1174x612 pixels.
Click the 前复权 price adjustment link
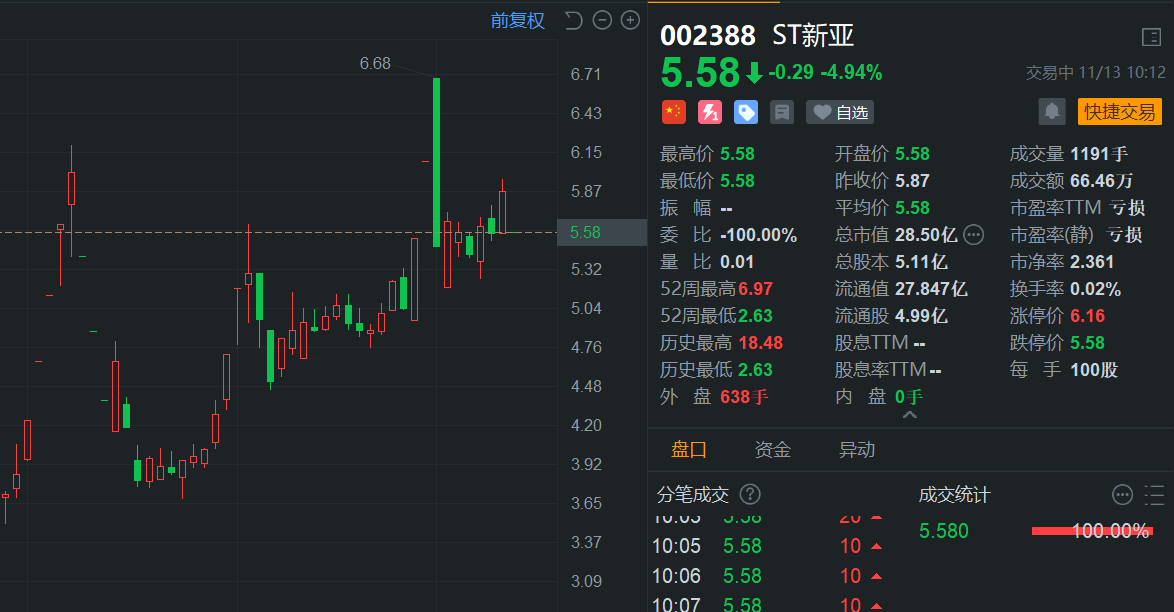coord(517,20)
